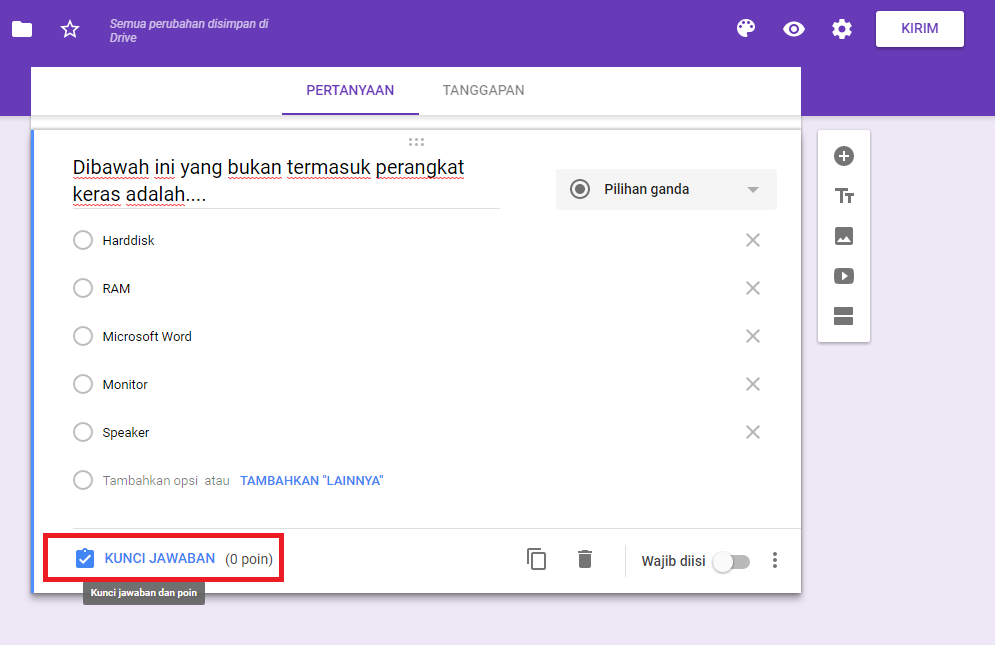
Task: Add a new section with the section icon
Action: click(844, 315)
